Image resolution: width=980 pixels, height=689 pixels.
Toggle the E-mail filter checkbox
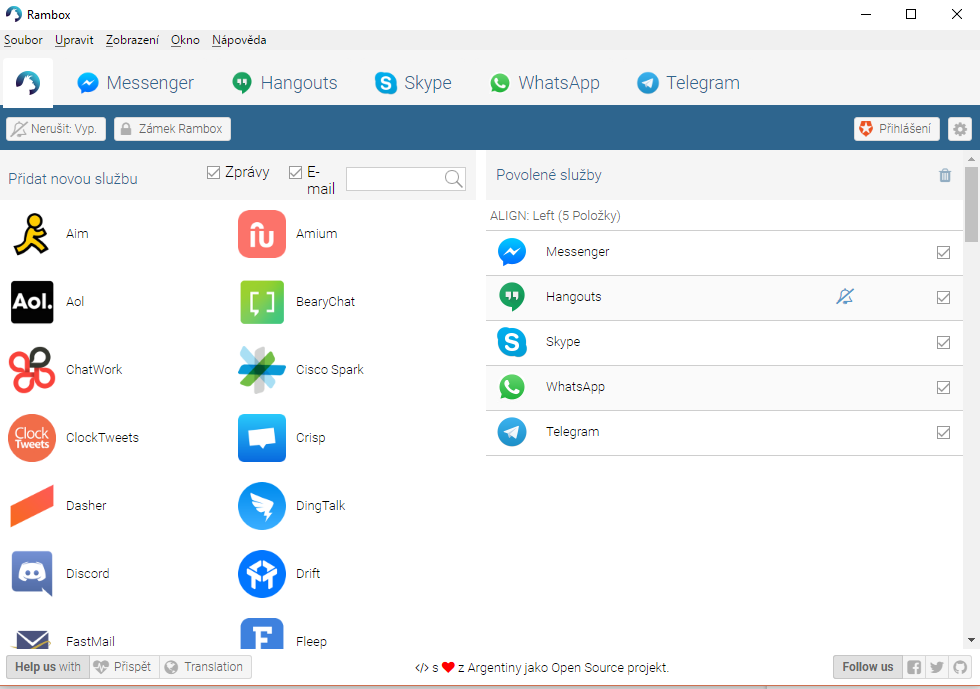pyautogui.click(x=296, y=173)
